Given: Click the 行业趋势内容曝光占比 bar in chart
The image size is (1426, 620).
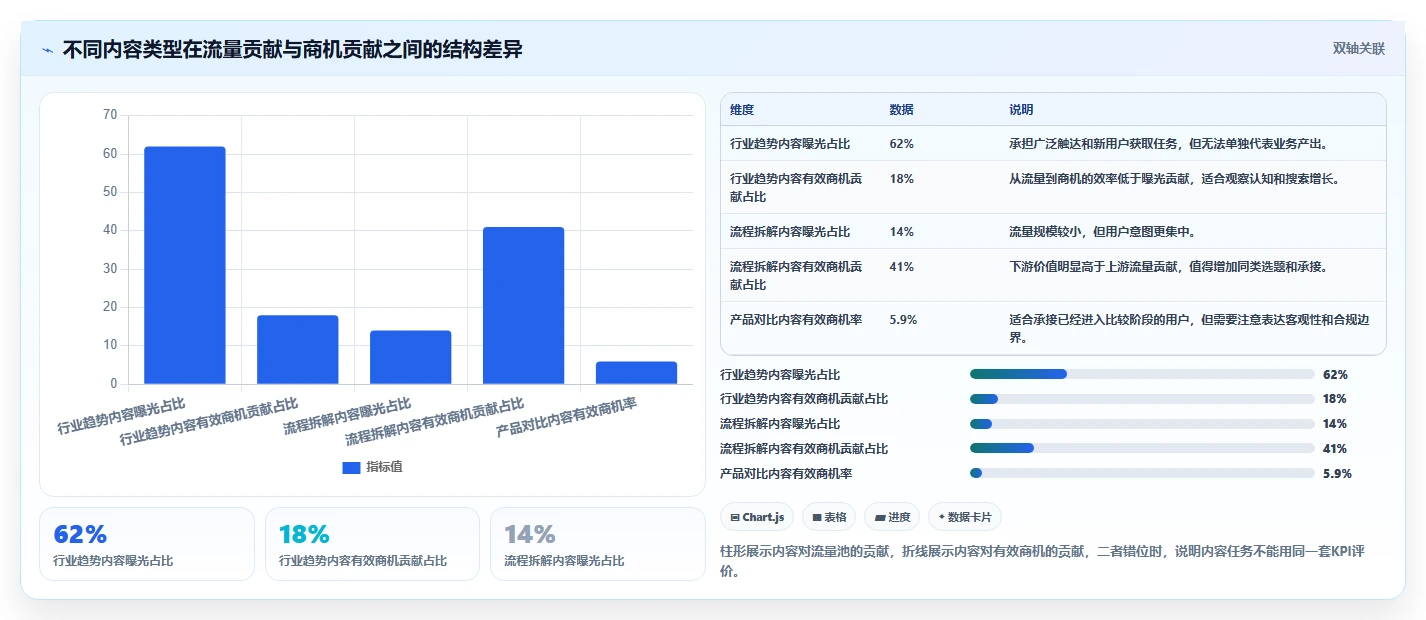Looking at the screenshot, I should (x=185, y=265).
